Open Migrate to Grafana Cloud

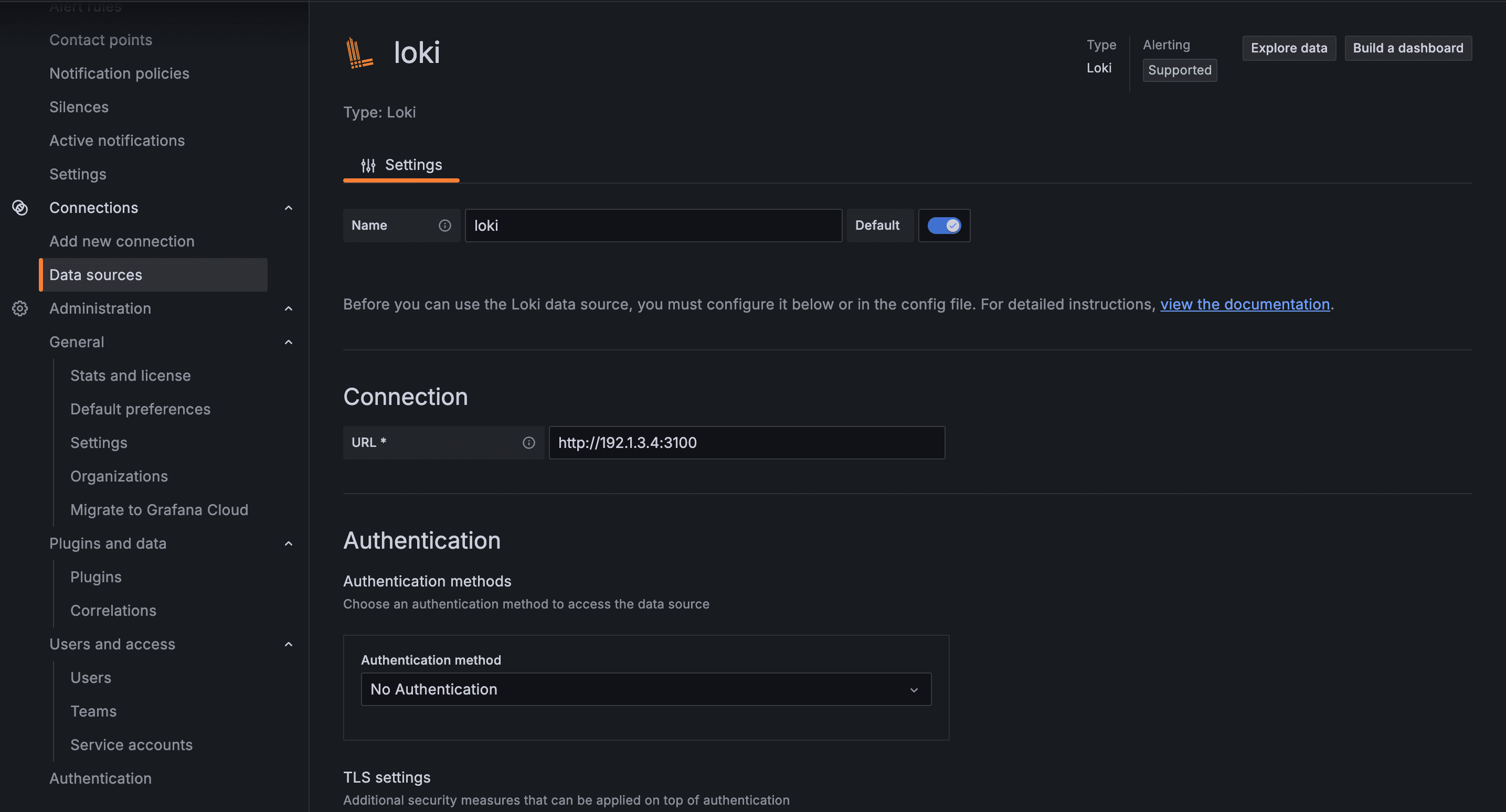[159, 510]
